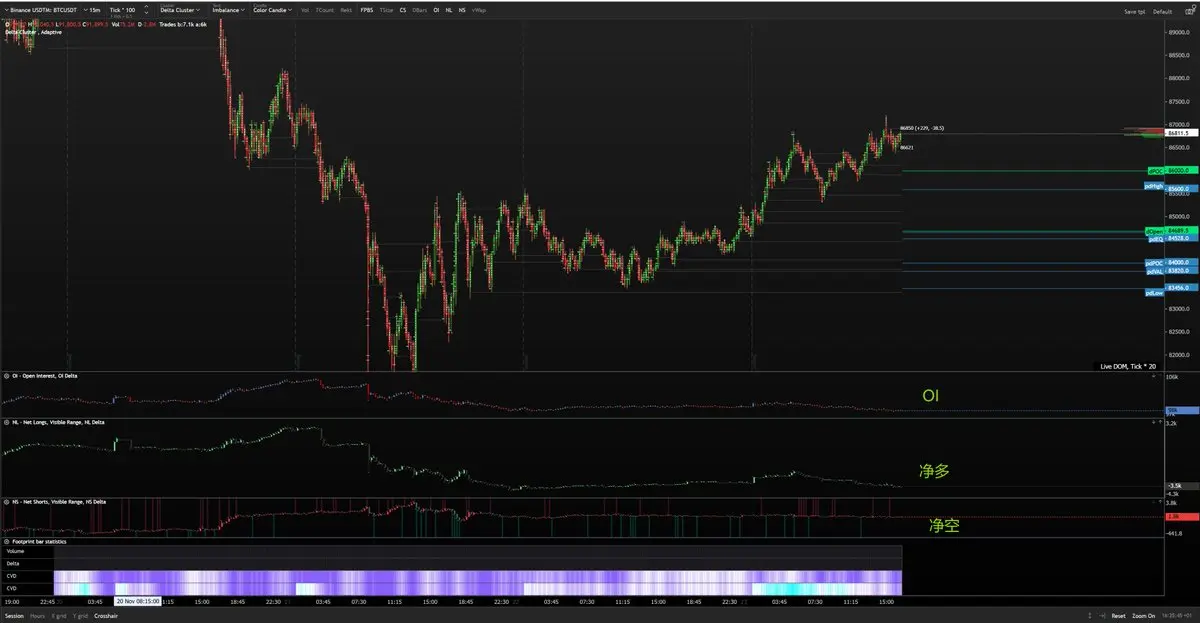This screenshot has height=623, width=1200.
Task: Click Save tpl button
Action: coord(1135,11)
